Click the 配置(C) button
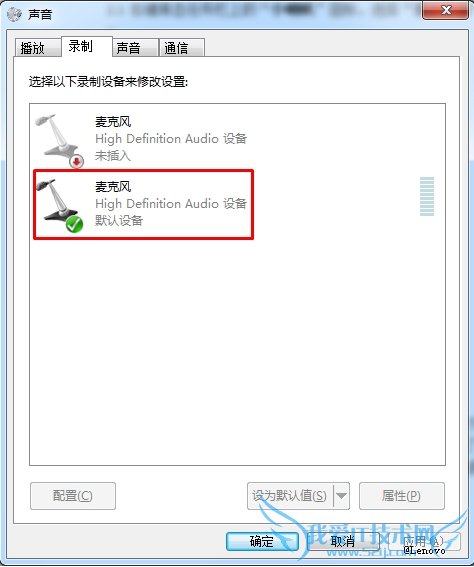Screen dimensions: 474x567 (x=73, y=496)
